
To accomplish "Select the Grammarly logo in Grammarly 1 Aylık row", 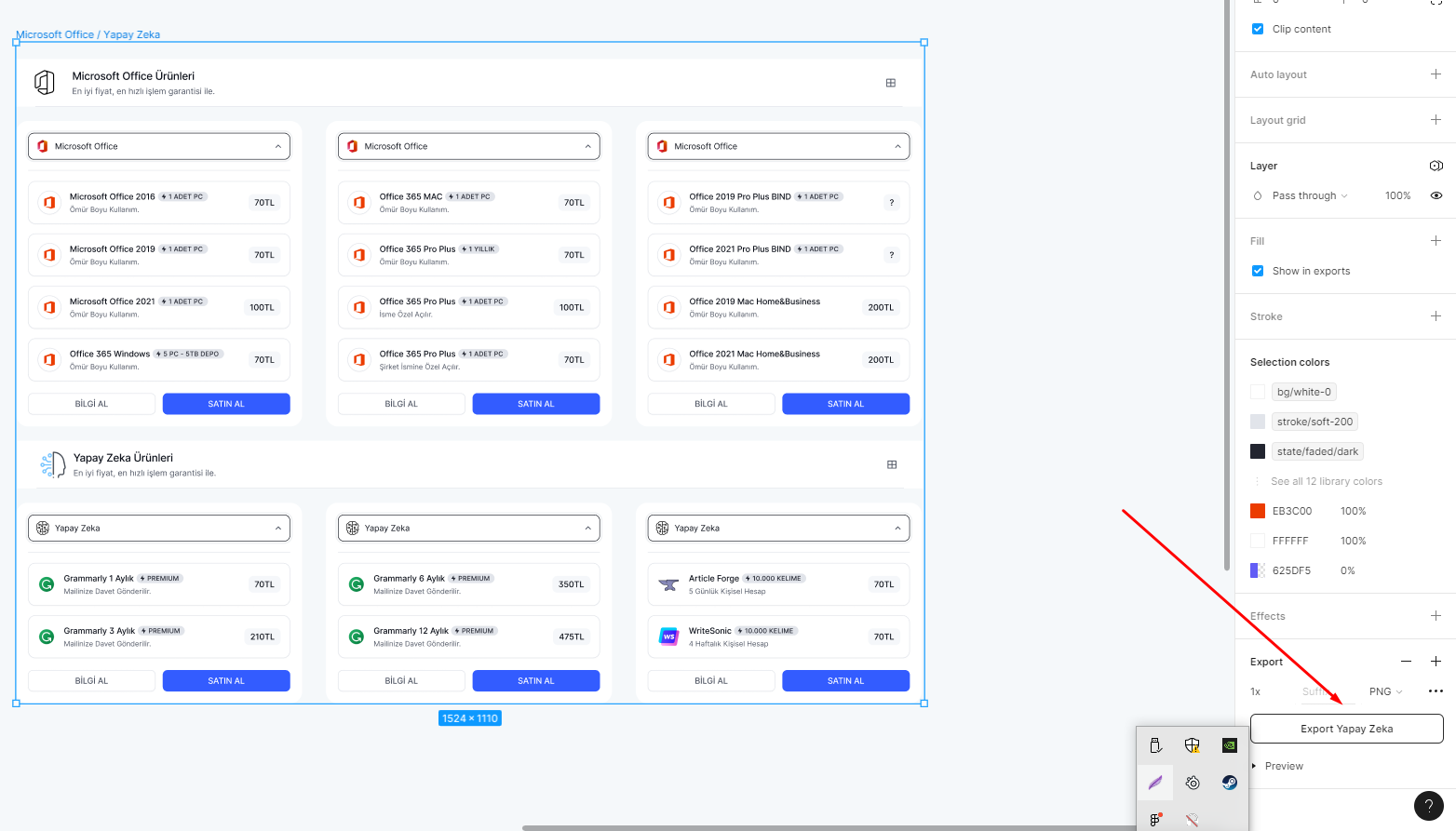I will tap(46, 584).
